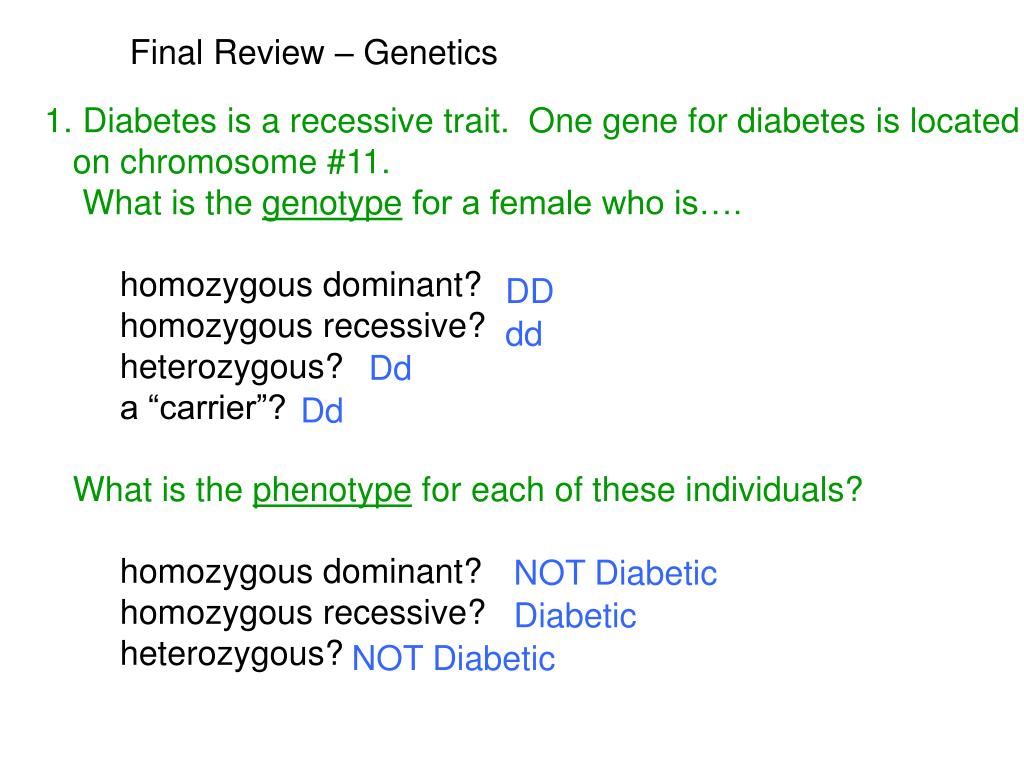Click the first 'homozygous dominant?' genotype question
The height and width of the screenshot is (768, 1024).
[300, 286]
